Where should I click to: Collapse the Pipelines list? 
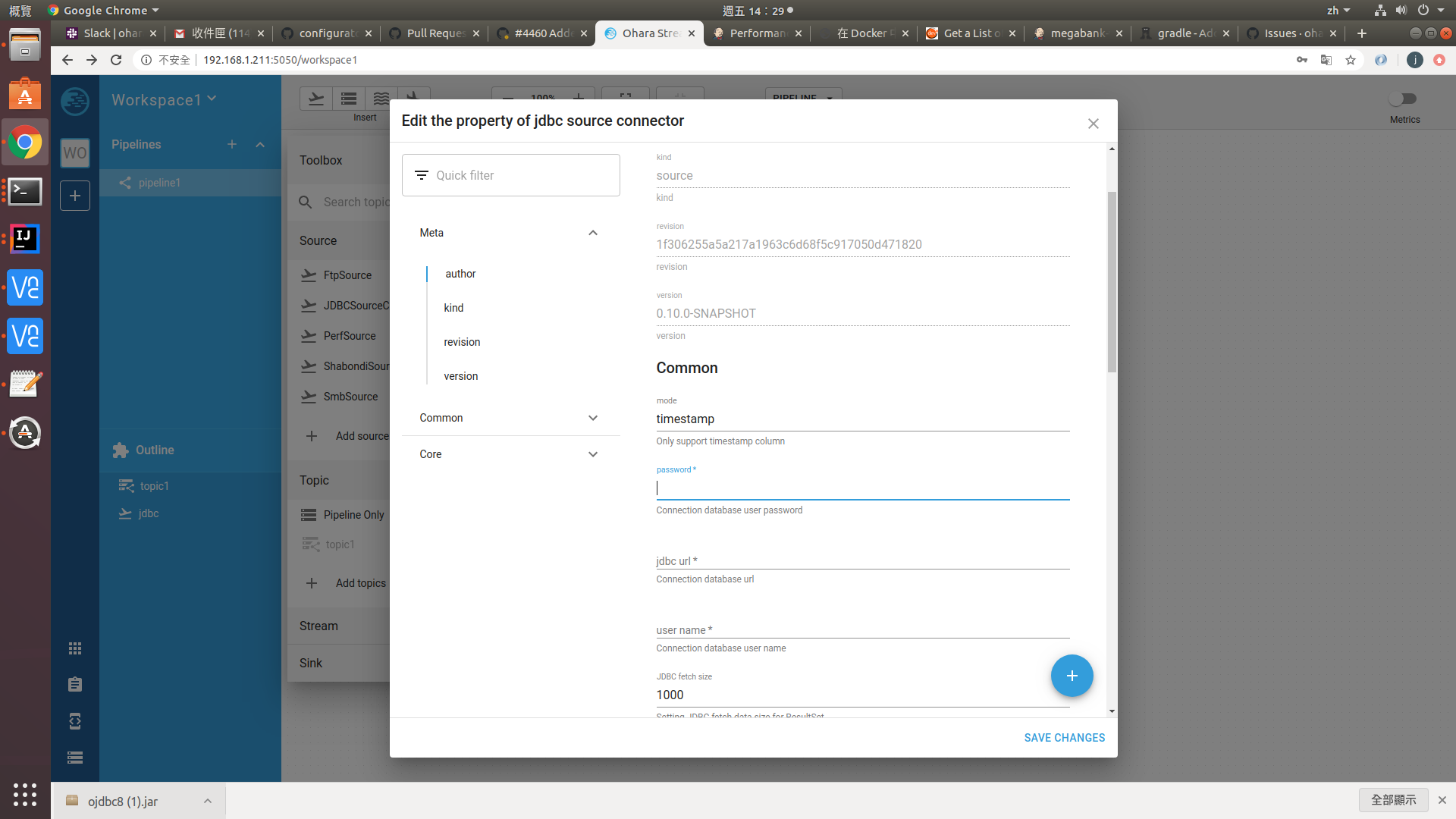coord(260,144)
